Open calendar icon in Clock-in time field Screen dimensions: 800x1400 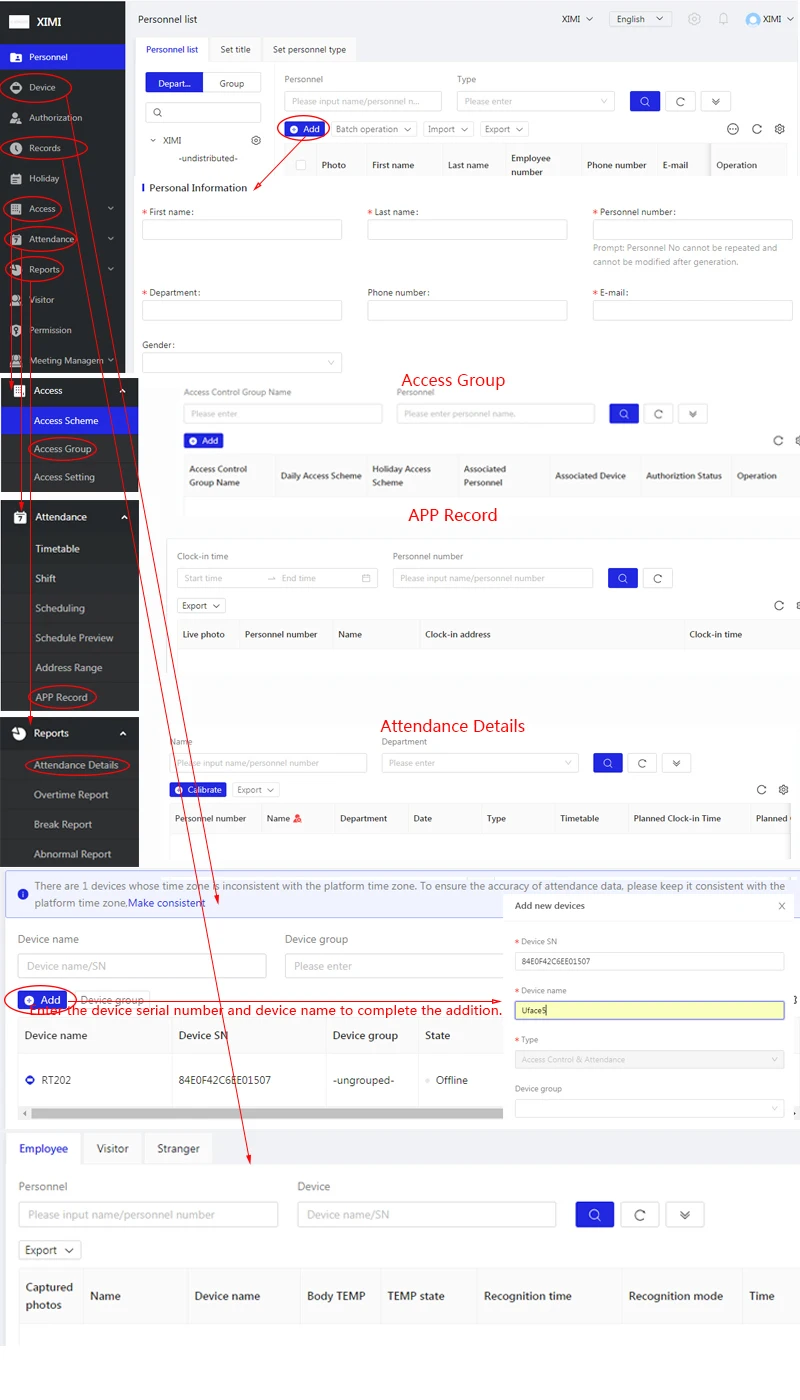pos(366,578)
